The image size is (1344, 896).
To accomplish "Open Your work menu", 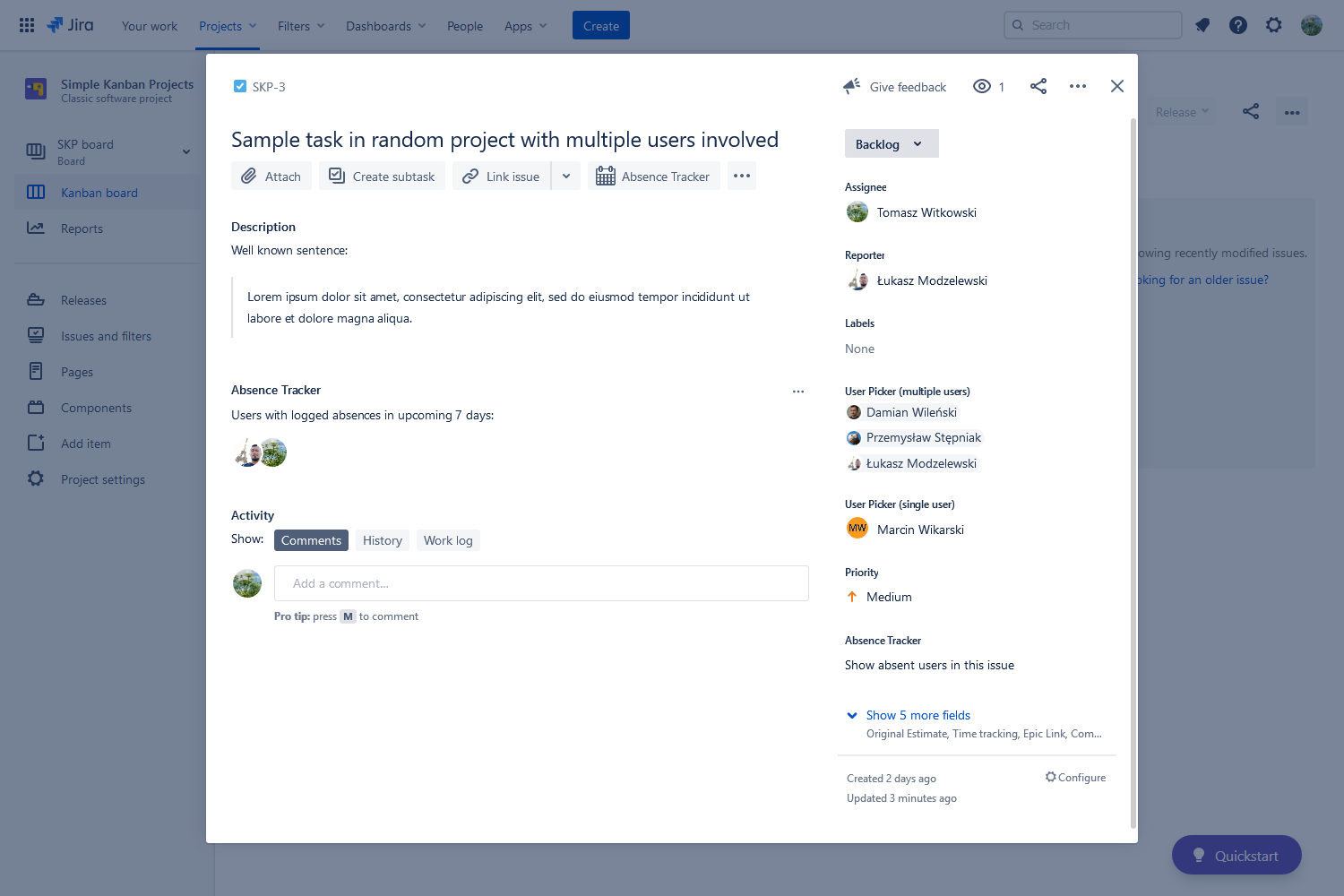I will pos(150,26).
